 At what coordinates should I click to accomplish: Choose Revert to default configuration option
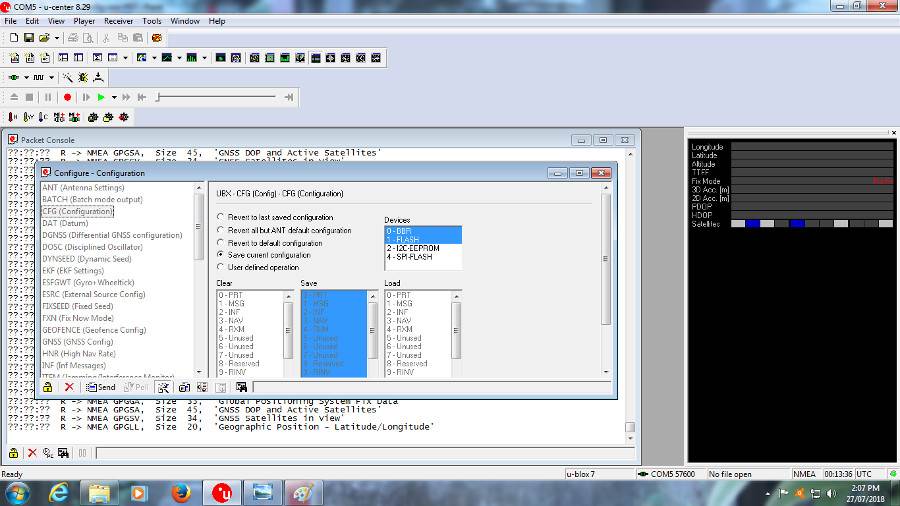[x=221, y=243]
